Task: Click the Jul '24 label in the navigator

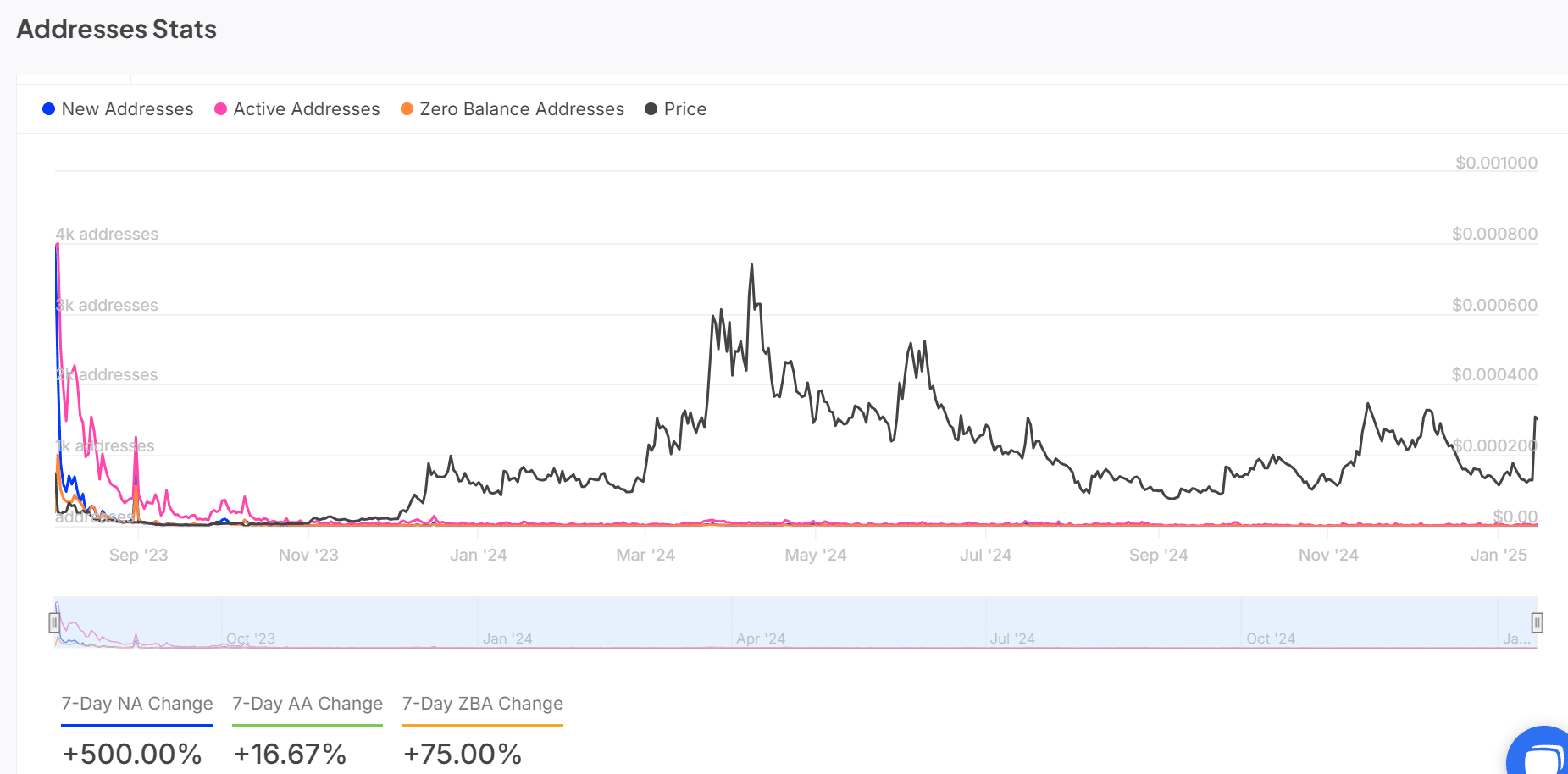Action: [x=1012, y=639]
